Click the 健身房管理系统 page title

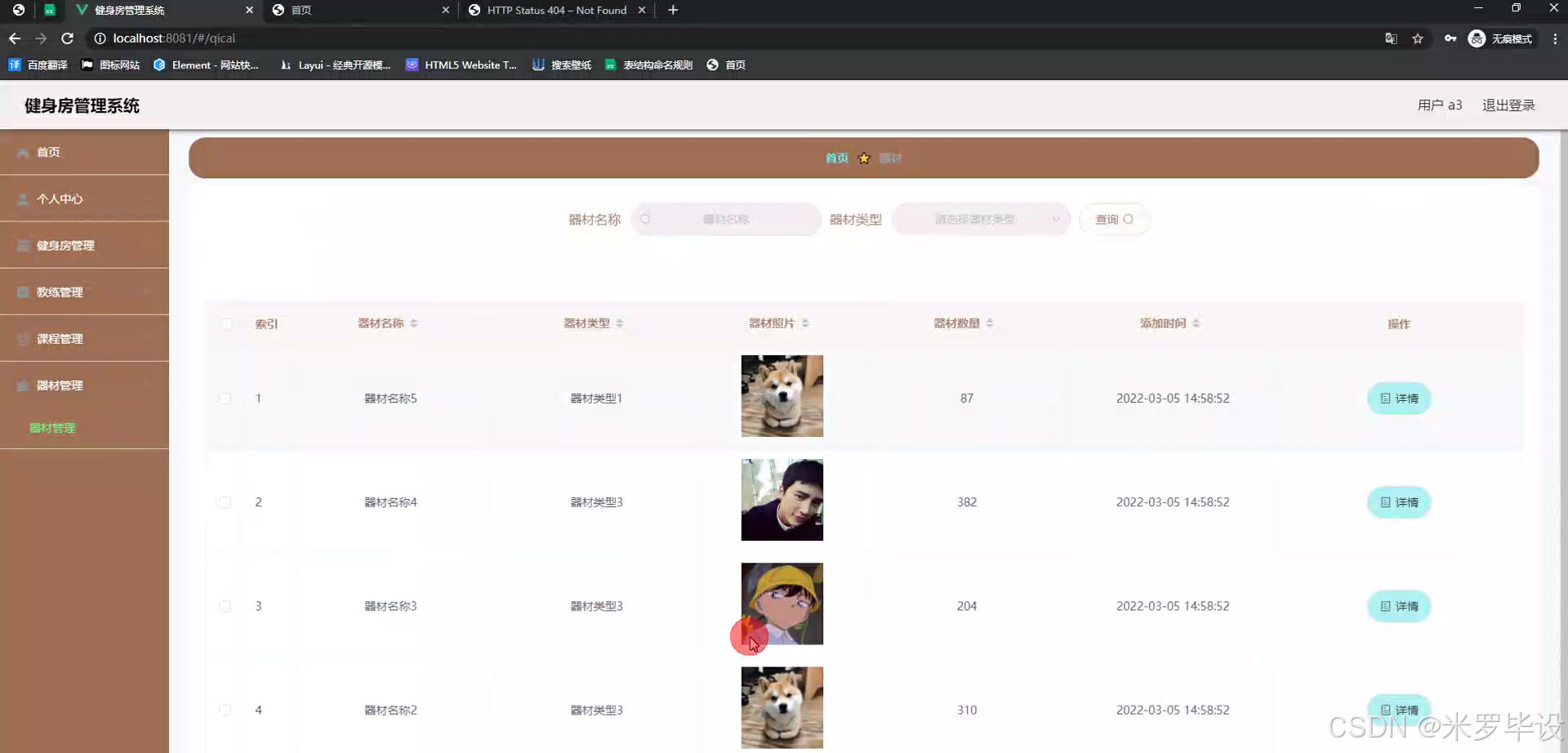(82, 105)
